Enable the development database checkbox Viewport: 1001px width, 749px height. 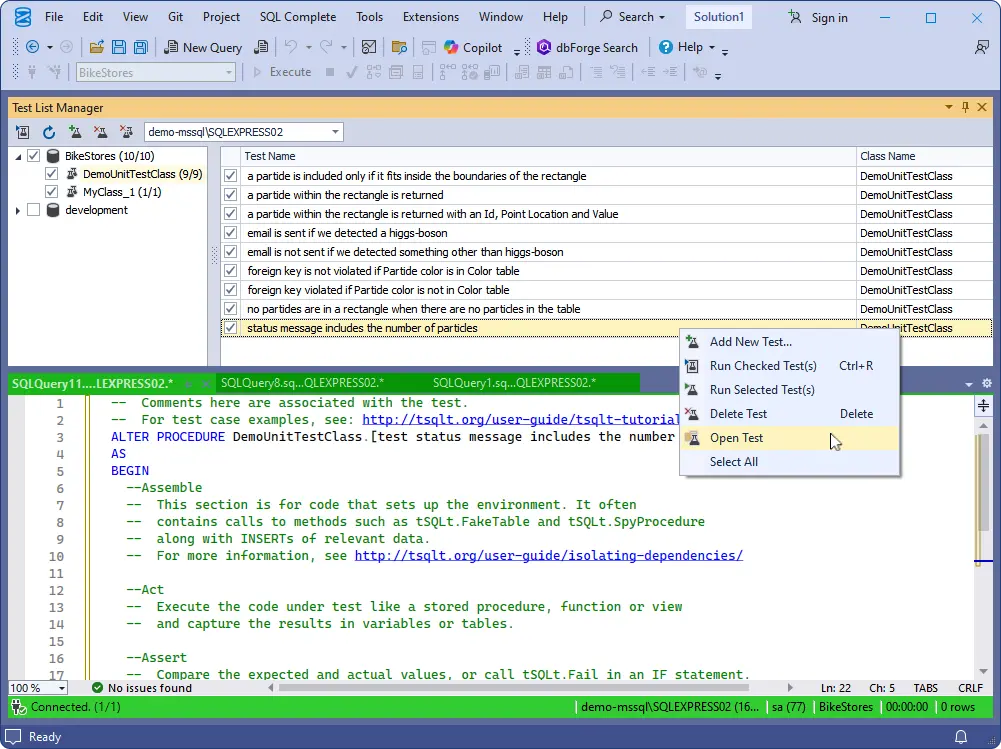pos(32,209)
